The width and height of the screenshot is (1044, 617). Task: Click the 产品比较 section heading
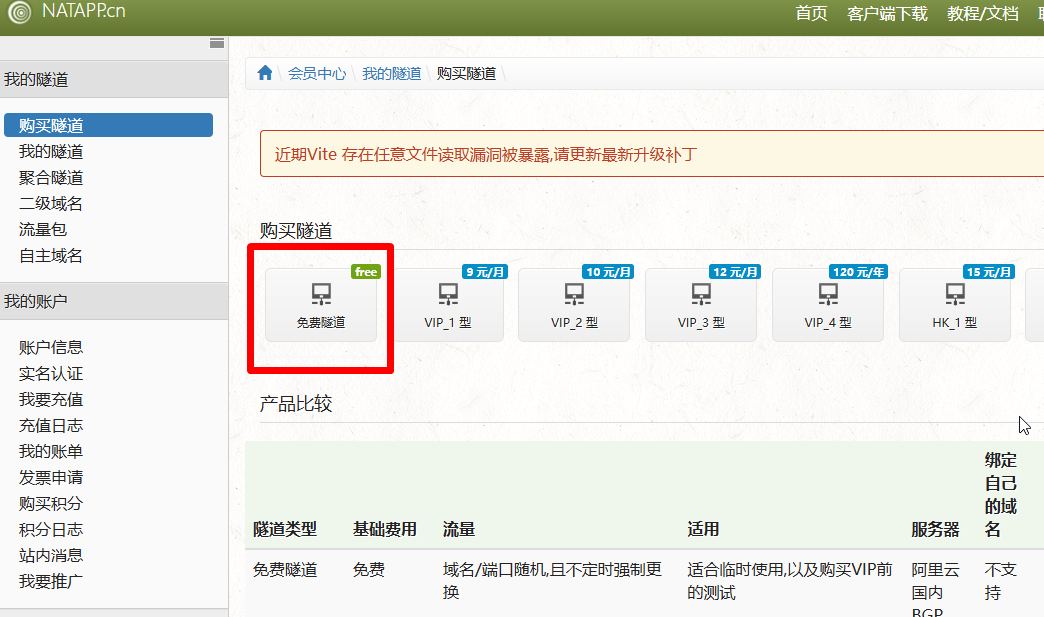click(296, 403)
